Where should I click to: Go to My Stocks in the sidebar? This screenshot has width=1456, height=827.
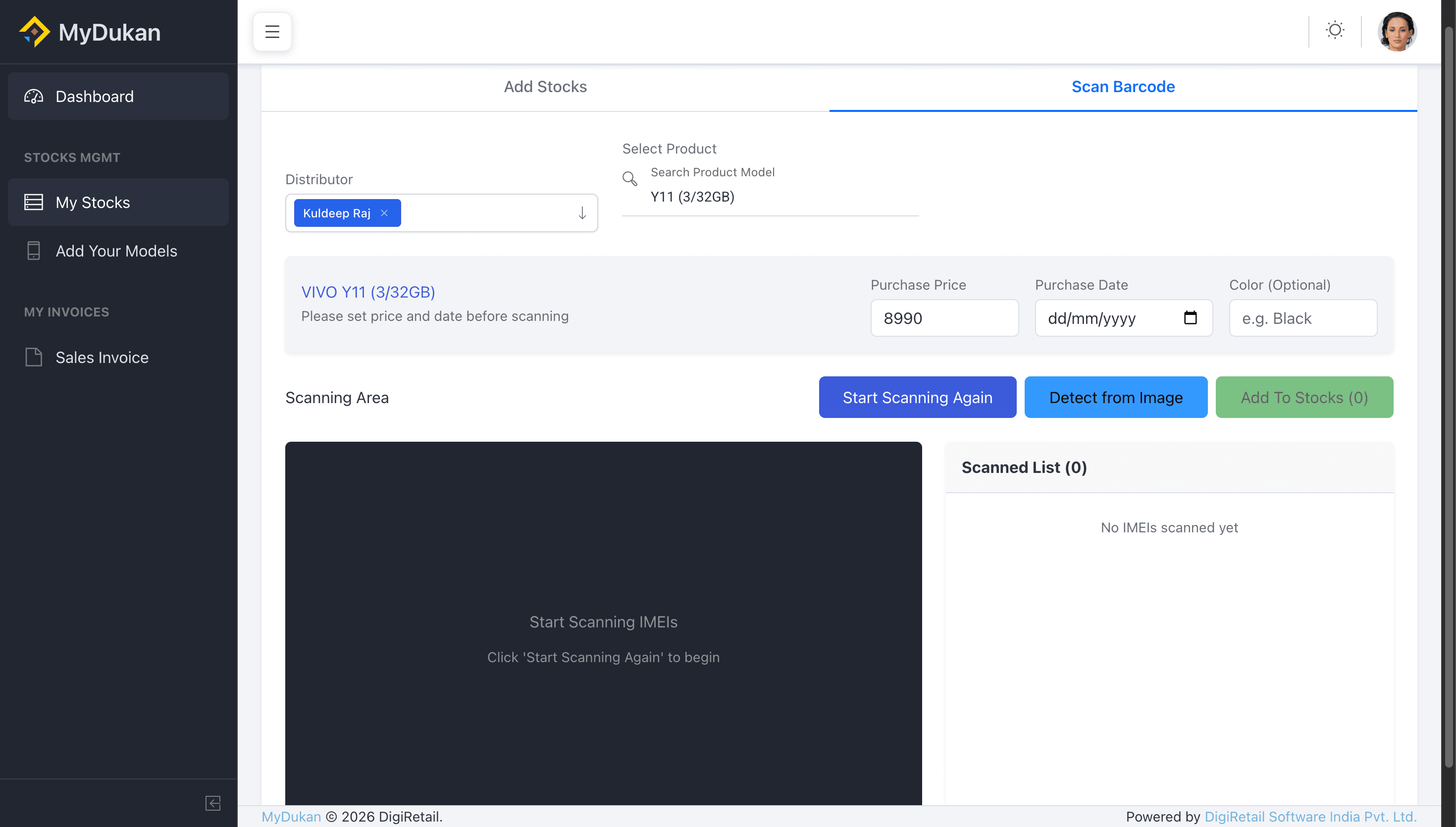118,202
